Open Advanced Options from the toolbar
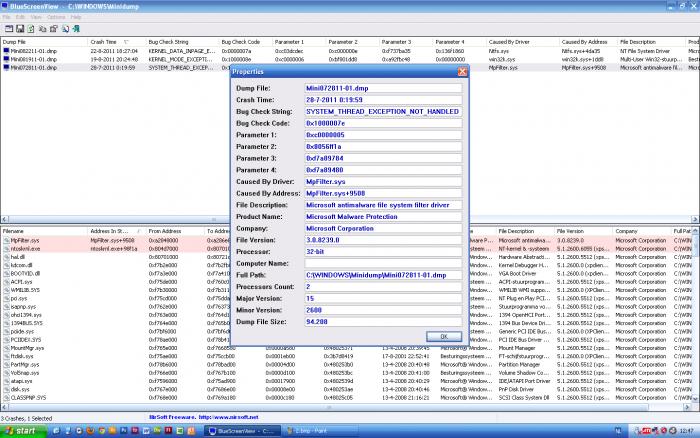This screenshot has height=438, width=700. 9,29
